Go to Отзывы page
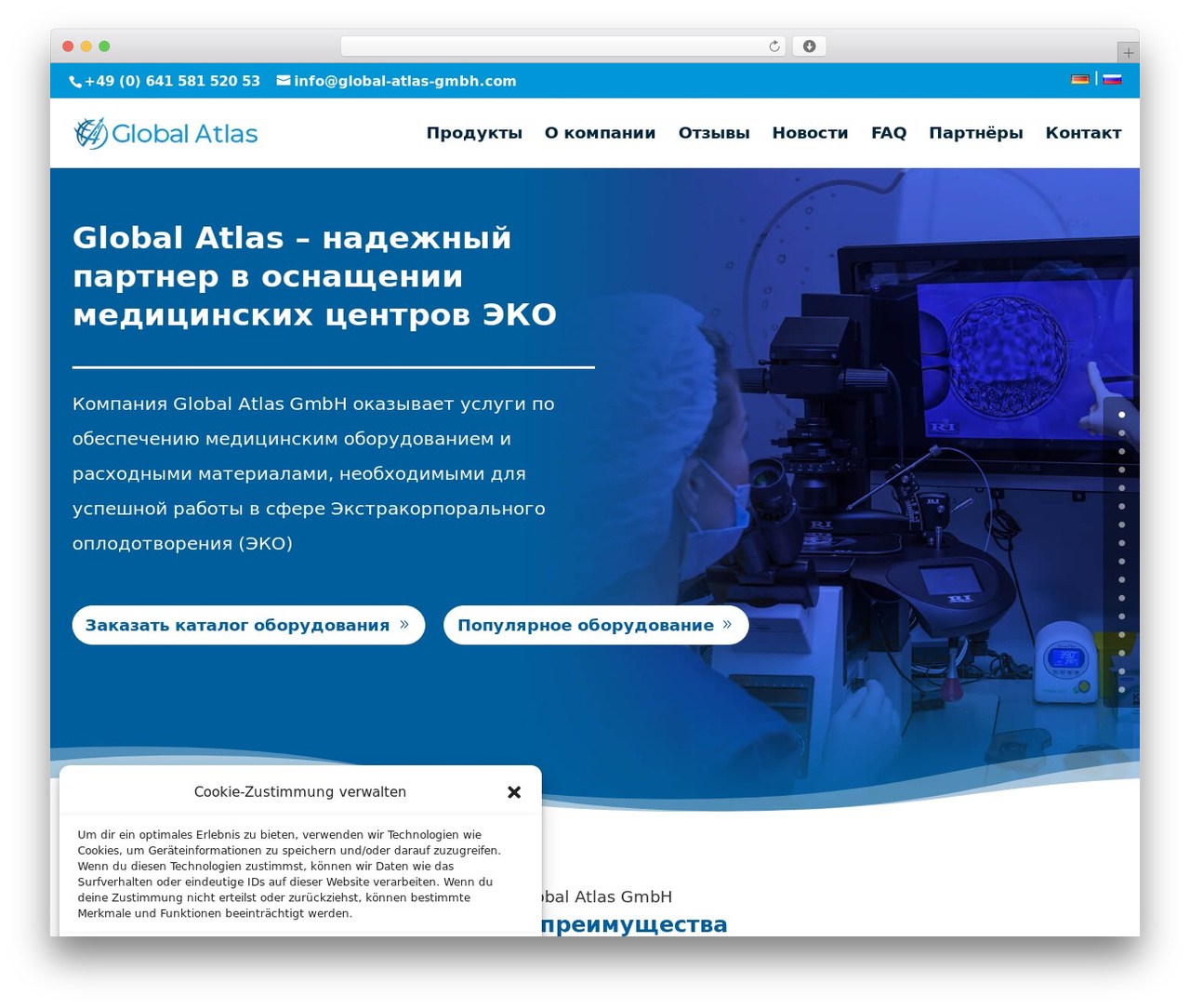Image resolution: width=1190 pixels, height=1008 pixels. 714,133
